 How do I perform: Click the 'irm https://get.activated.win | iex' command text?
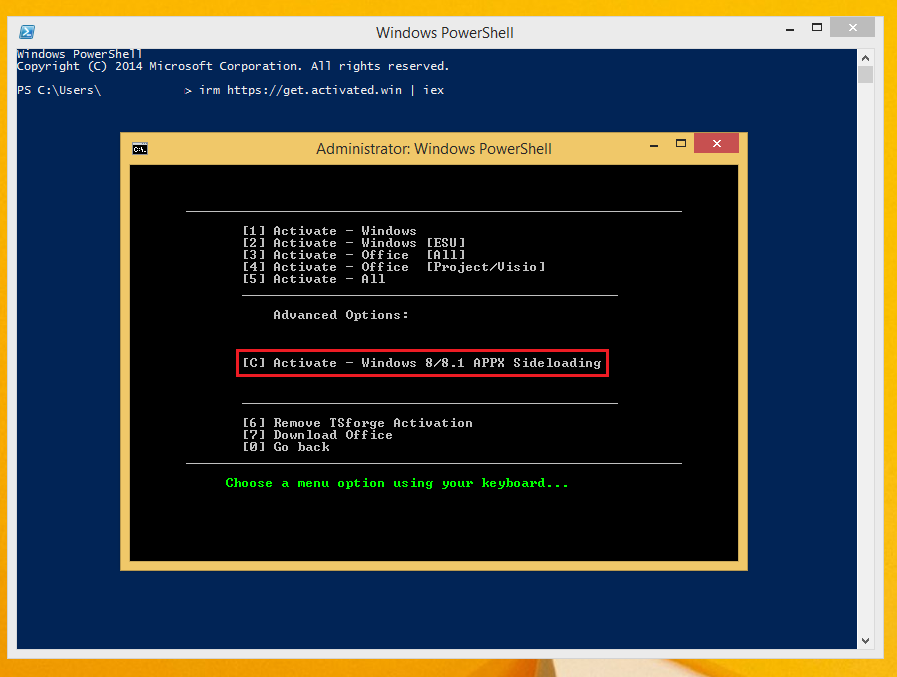322,90
